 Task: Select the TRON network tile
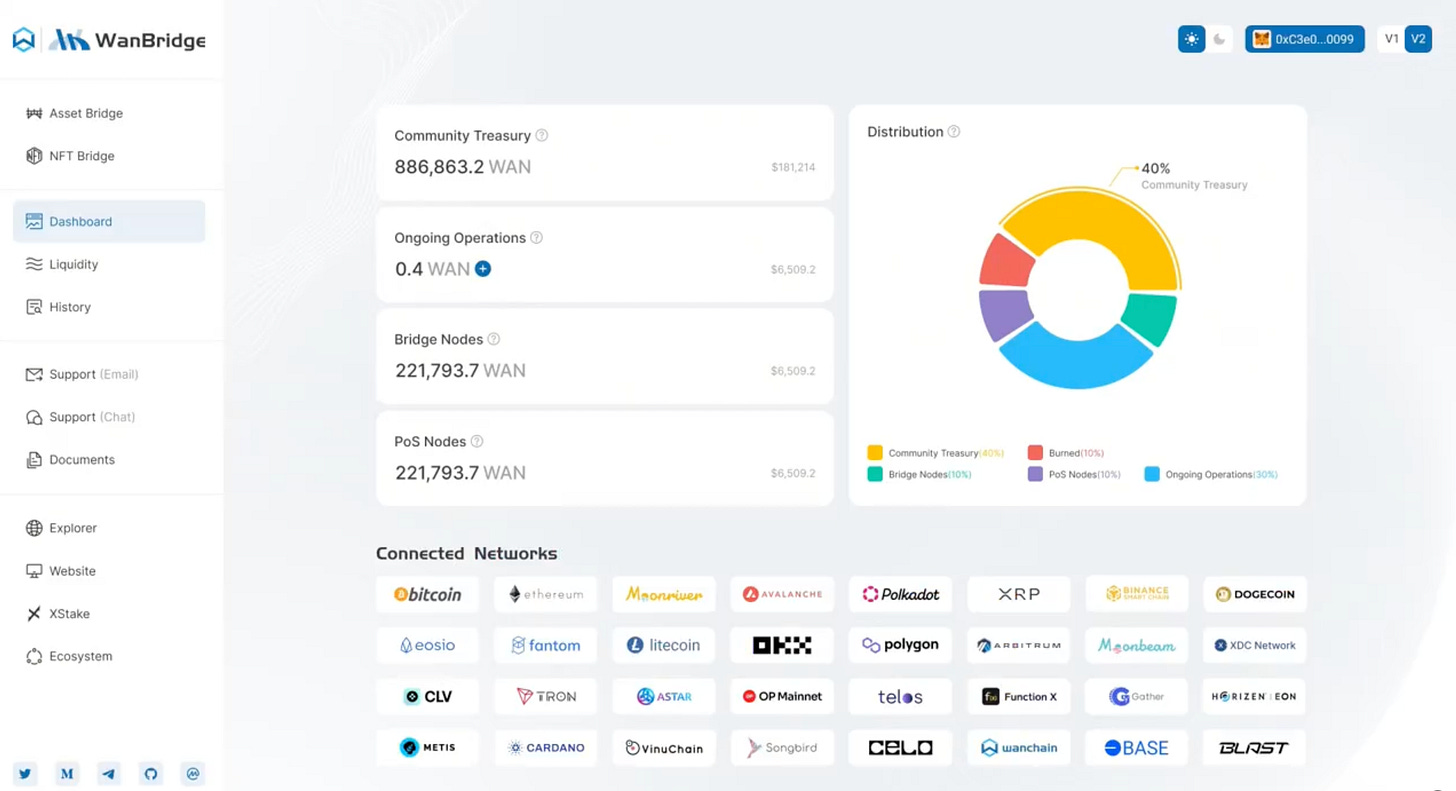tap(546, 696)
